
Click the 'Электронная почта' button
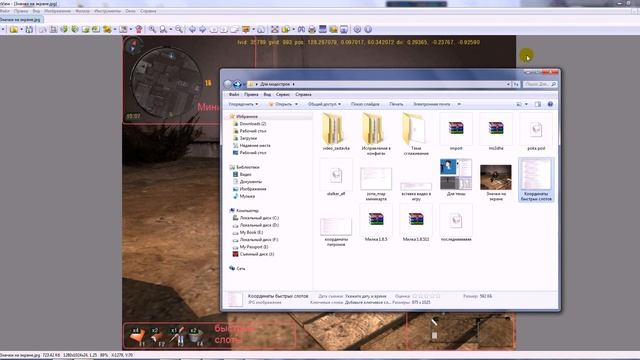[432, 104]
